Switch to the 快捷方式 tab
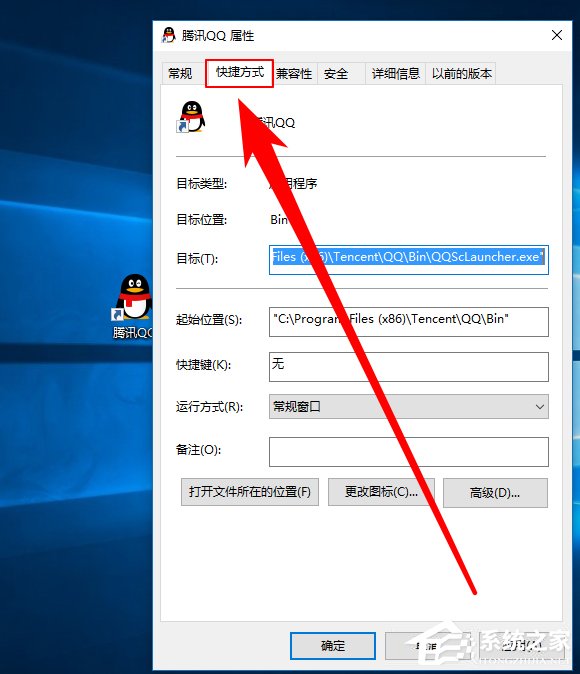Image resolution: width=580 pixels, height=674 pixels. (x=239, y=73)
